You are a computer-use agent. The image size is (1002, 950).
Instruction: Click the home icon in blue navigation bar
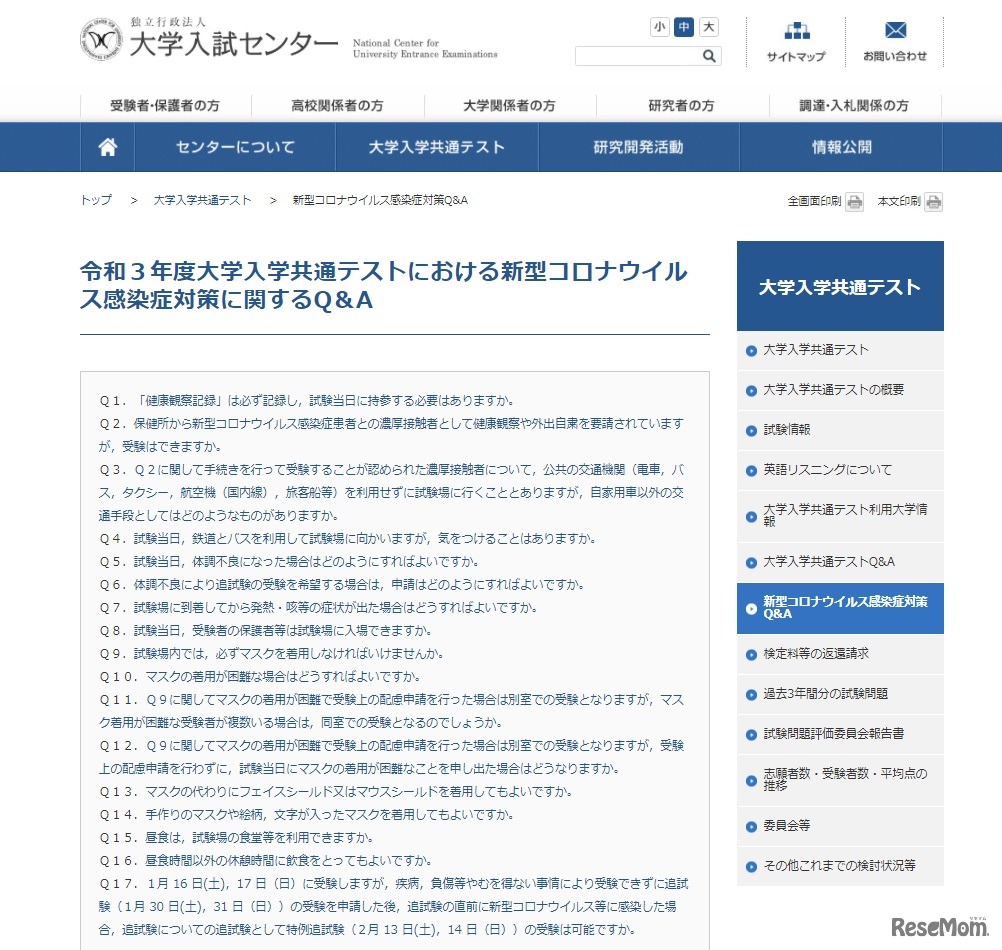[x=107, y=147]
